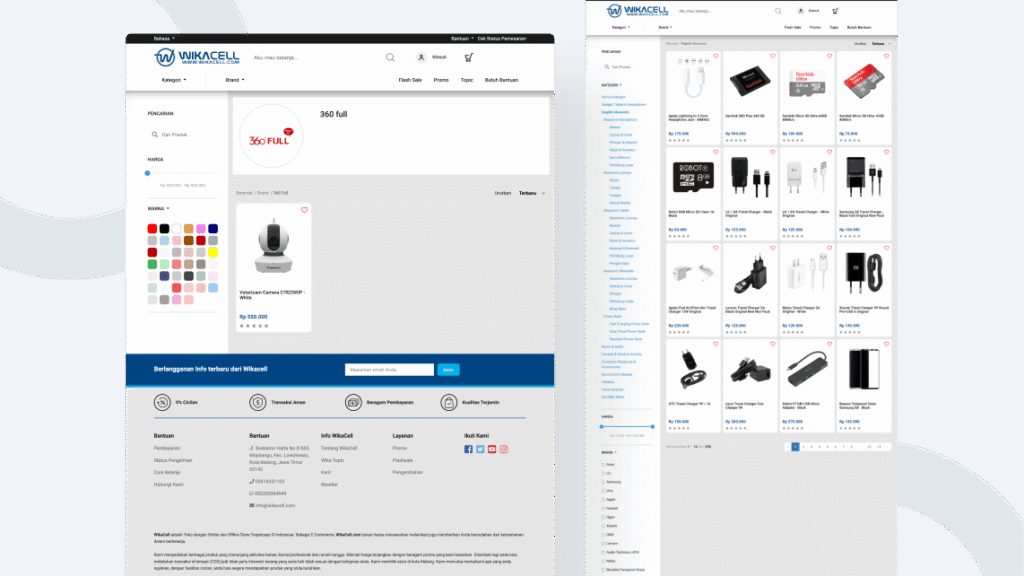This screenshot has height=576, width=1024.
Task: Open Terbaru sort dropdown in right page
Action: pyautogui.click(x=881, y=44)
